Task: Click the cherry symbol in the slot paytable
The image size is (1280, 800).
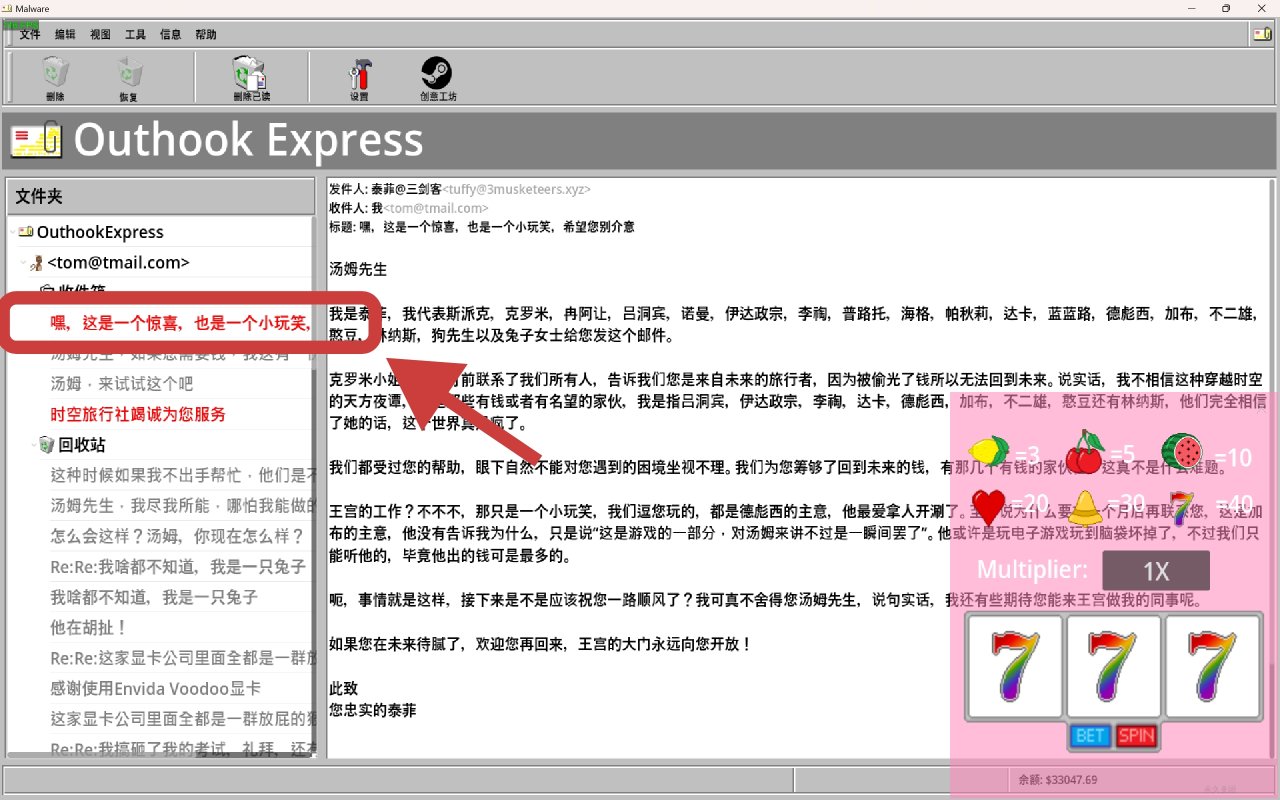Action: [x=1085, y=453]
